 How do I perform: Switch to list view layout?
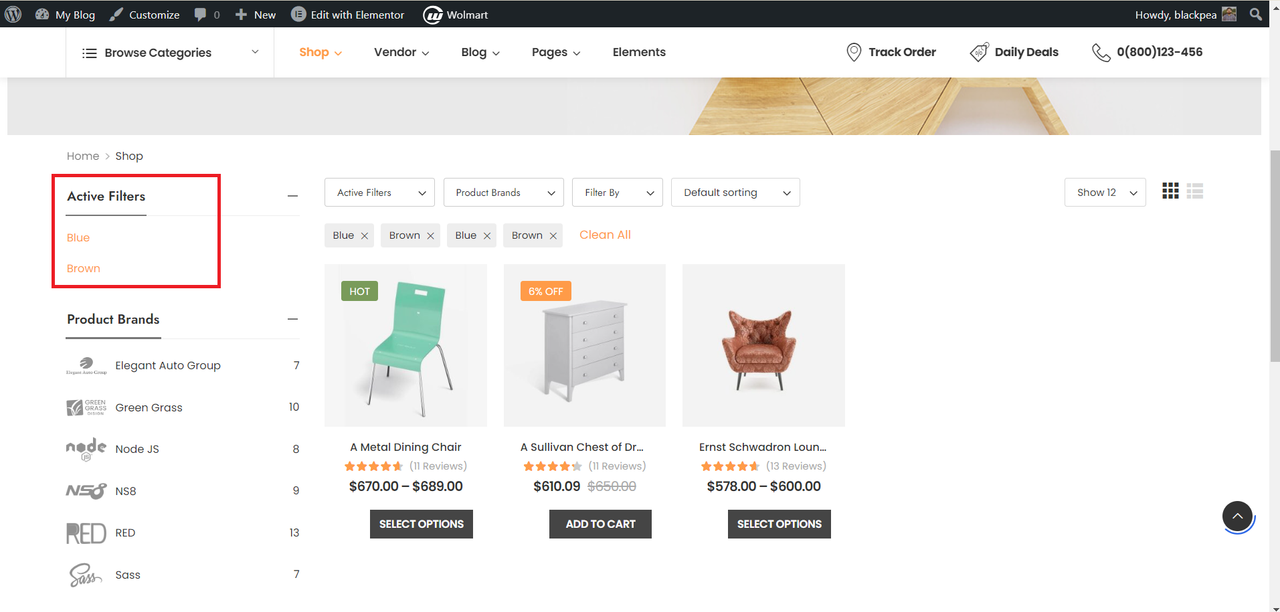pyautogui.click(x=1195, y=191)
